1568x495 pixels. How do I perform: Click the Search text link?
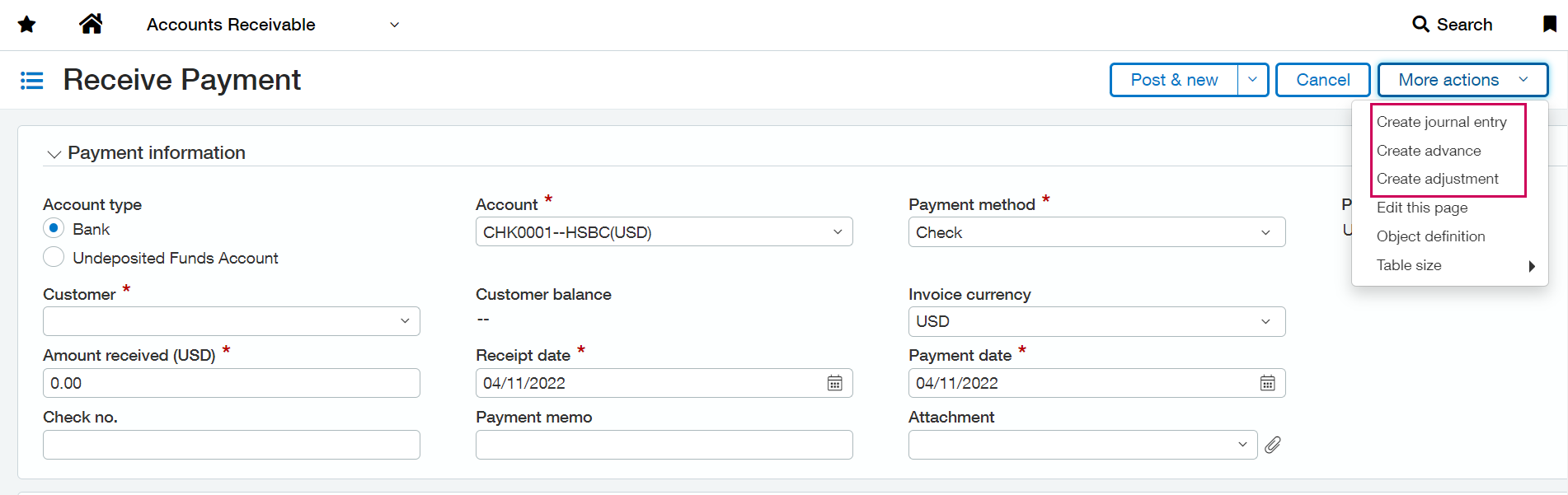click(1464, 25)
